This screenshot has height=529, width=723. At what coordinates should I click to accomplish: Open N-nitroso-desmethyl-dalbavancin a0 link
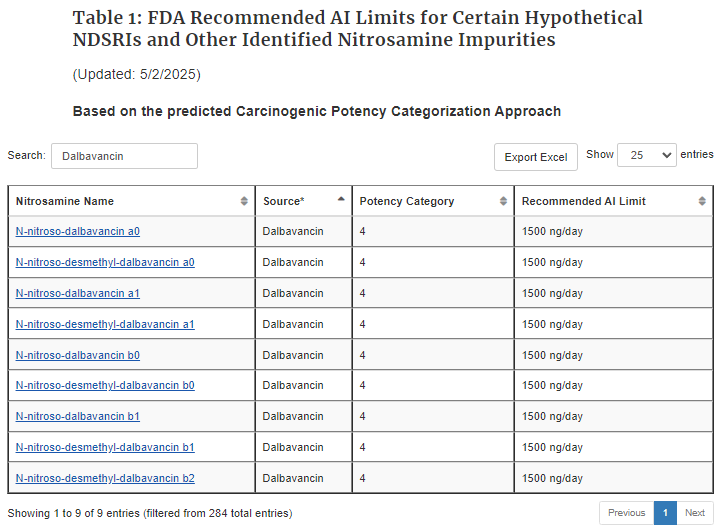(x=105, y=262)
